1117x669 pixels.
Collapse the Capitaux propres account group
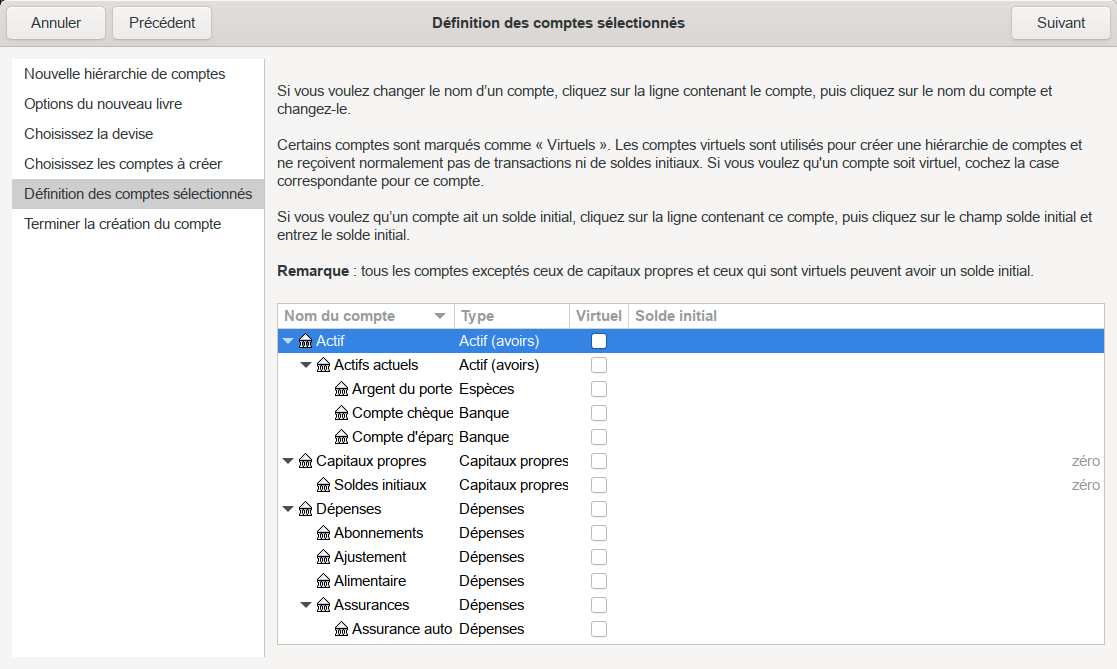point(288,461)
